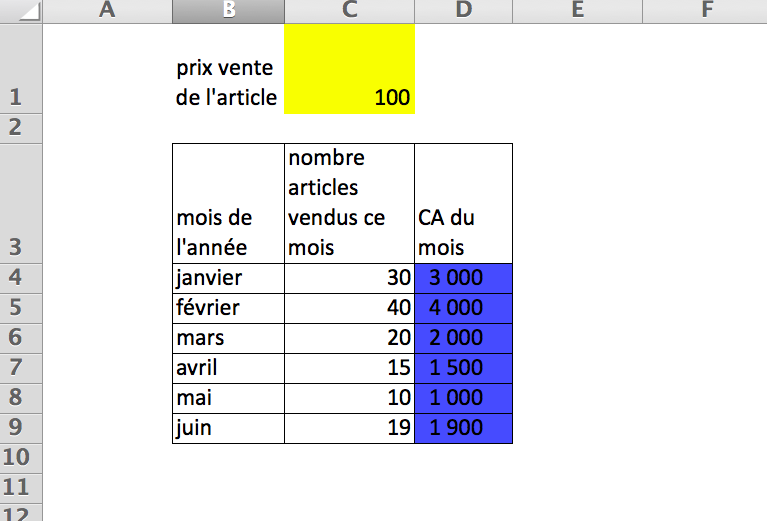Select the 'février' cell
The height and width of the screenshot is (521, 767).
[x=228, y=308]
